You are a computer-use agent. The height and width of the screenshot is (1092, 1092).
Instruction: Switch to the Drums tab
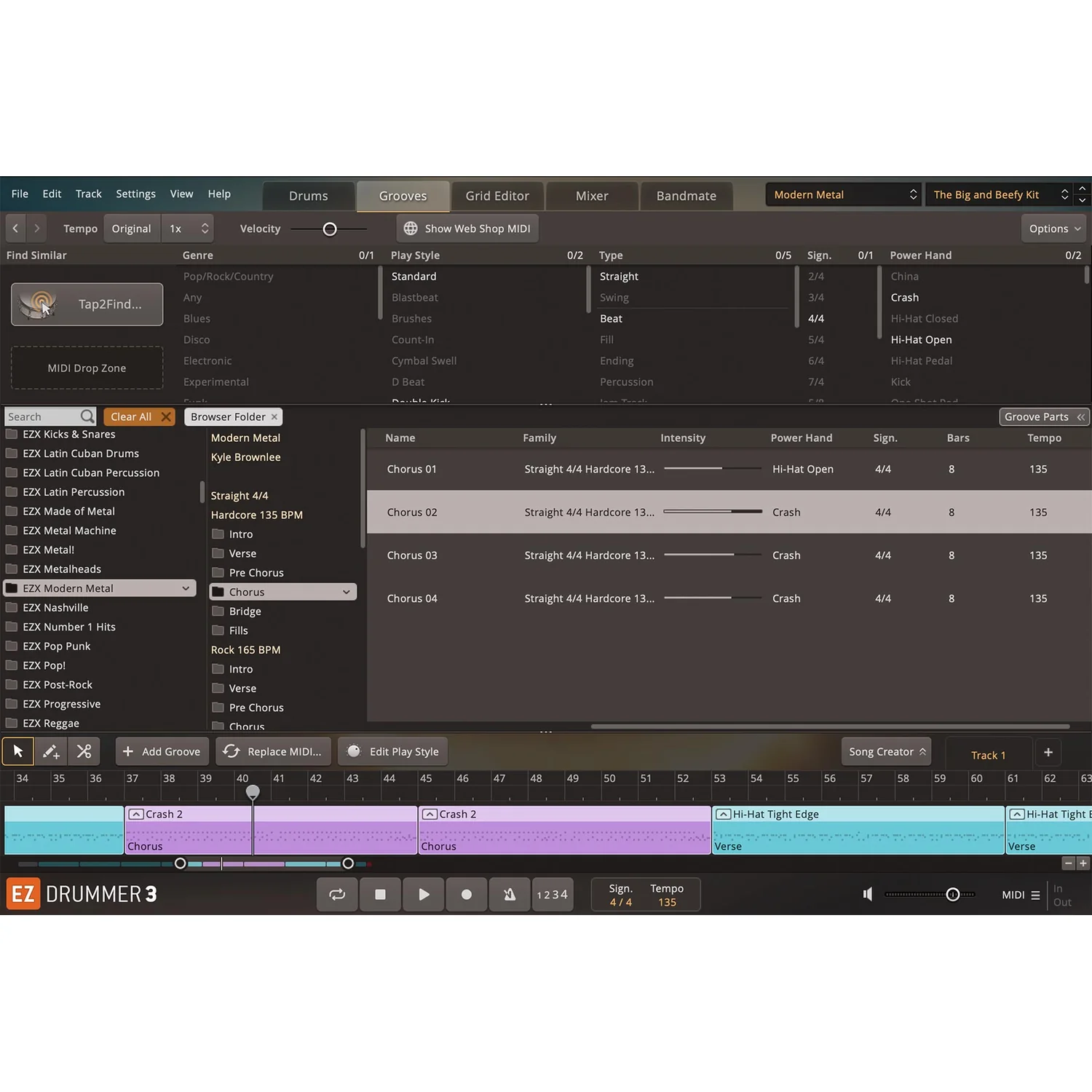pos(309,196)
